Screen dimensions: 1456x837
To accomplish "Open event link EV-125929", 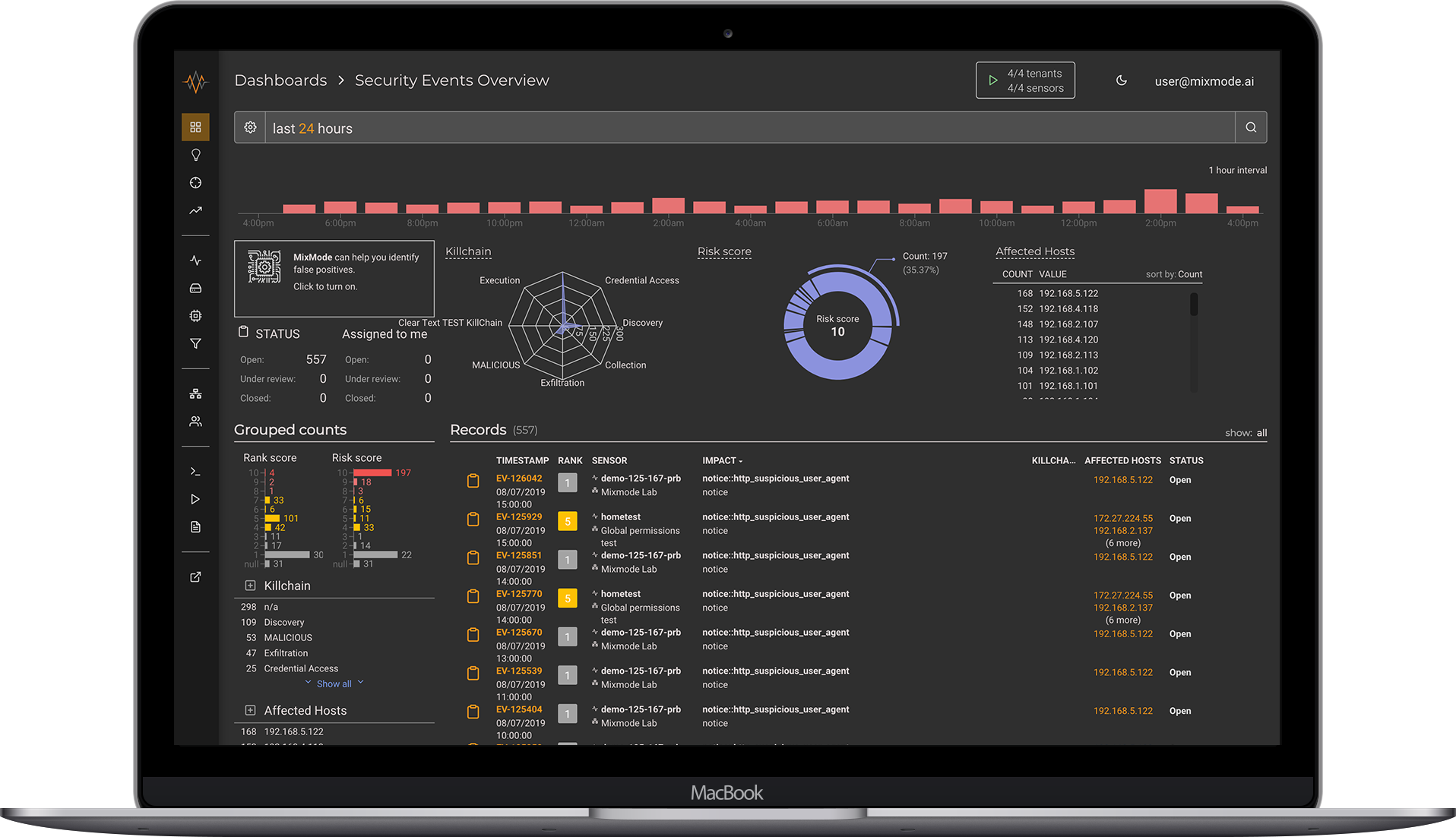I will 519,517.
